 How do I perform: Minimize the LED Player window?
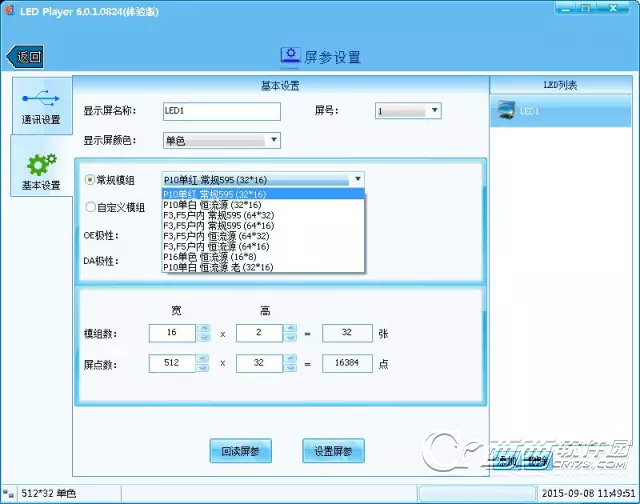565,8
